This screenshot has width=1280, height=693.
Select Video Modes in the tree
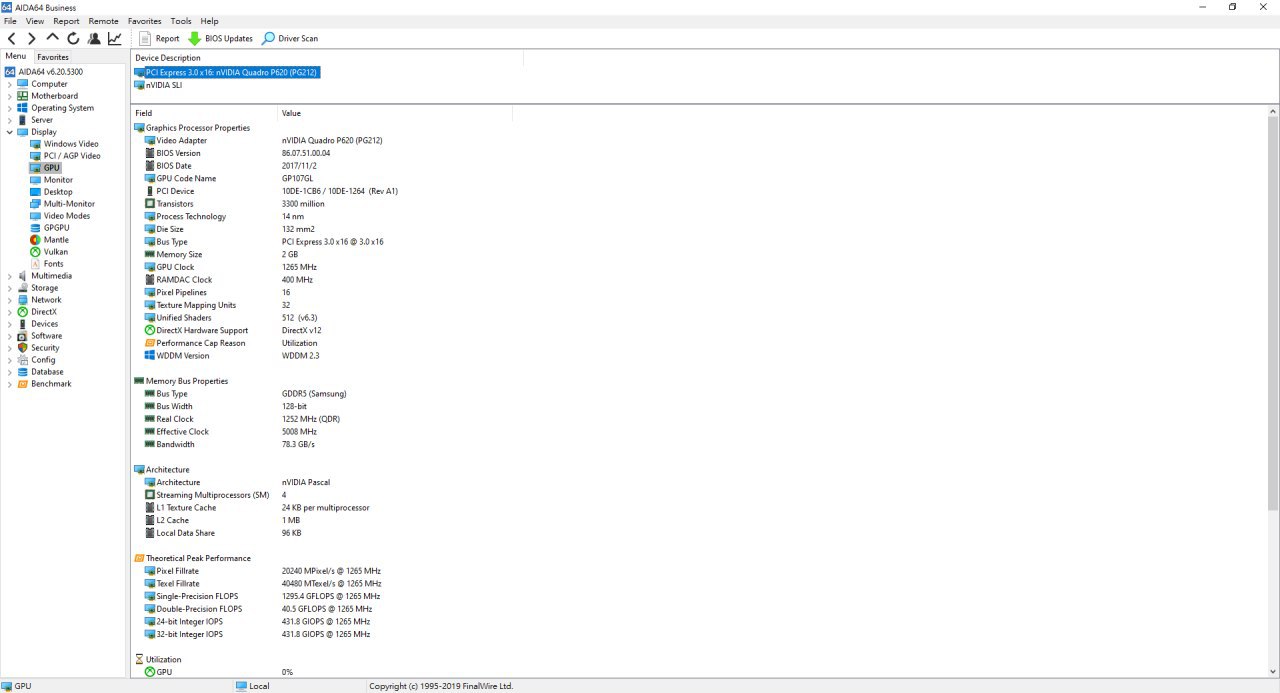(x=67, y=216)
